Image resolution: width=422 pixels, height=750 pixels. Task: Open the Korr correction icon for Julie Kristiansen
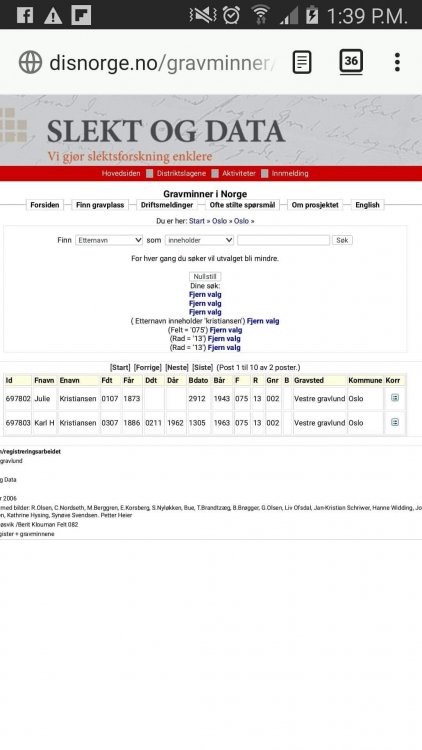pos(394,397)
